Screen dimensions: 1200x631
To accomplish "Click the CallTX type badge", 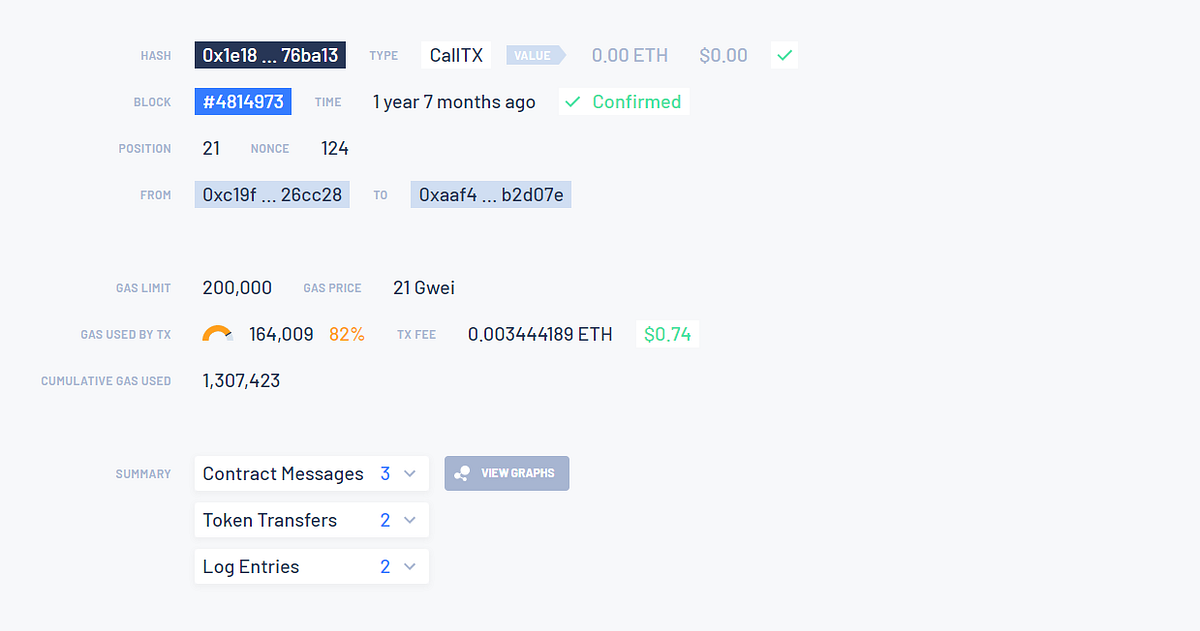I will pyautogui.click(x=456, y=55).
